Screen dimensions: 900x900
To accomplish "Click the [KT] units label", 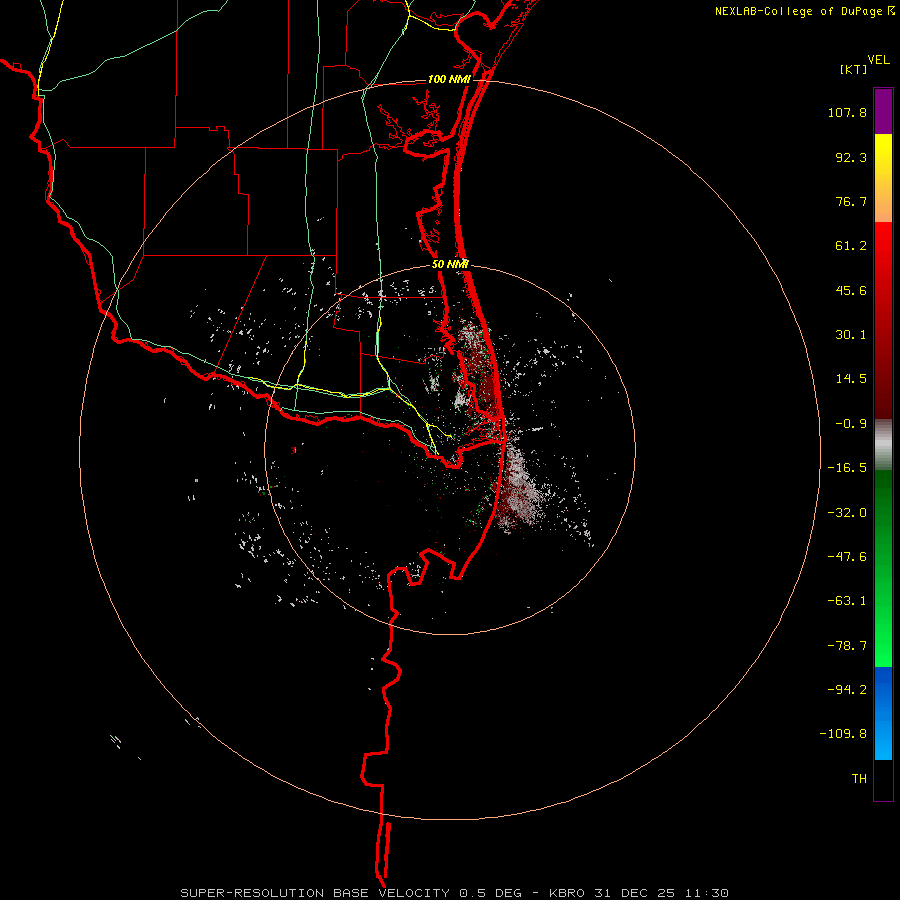I will [854, 69].
